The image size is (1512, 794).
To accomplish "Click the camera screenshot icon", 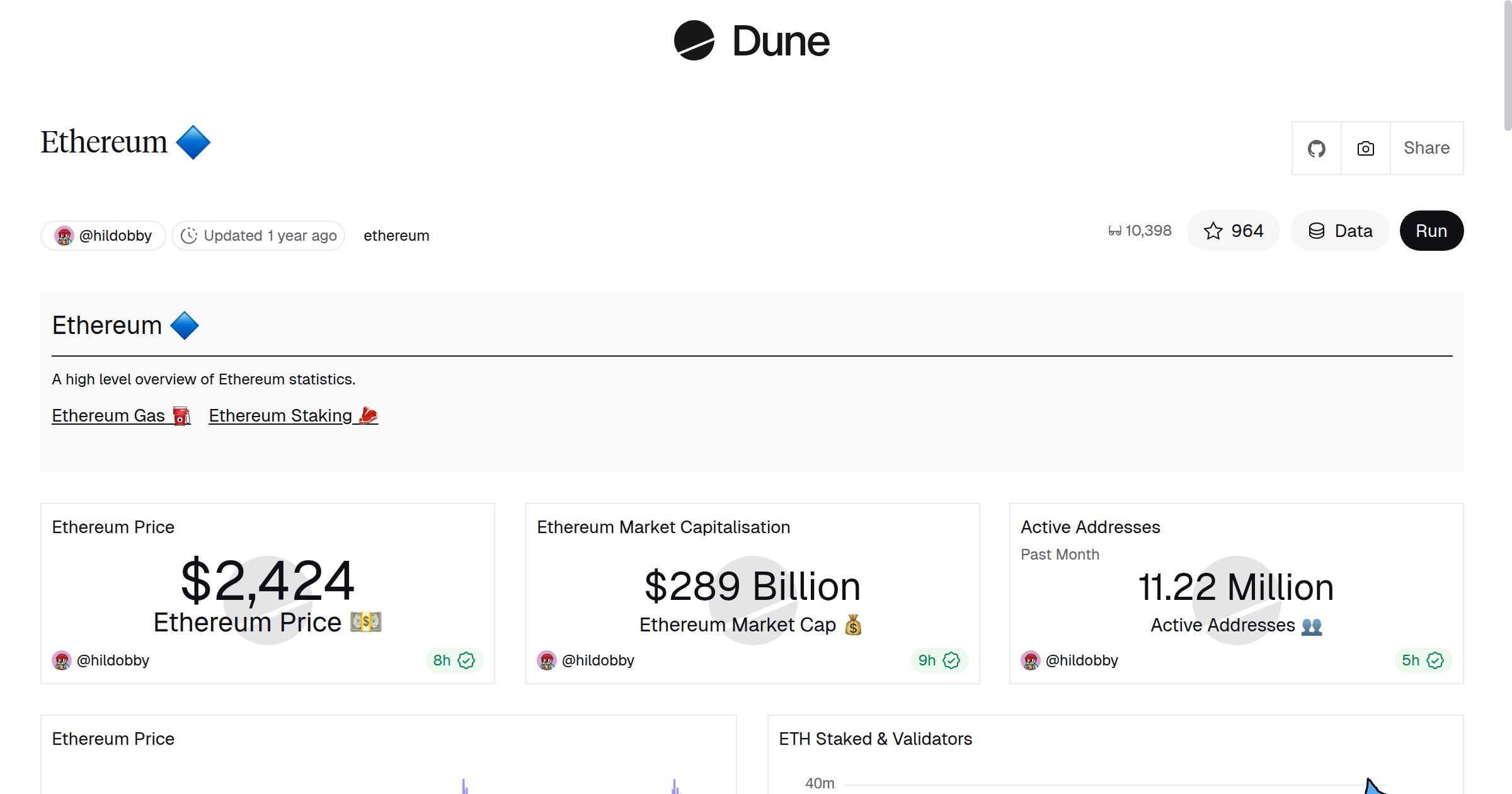I will coord(1365,148).
